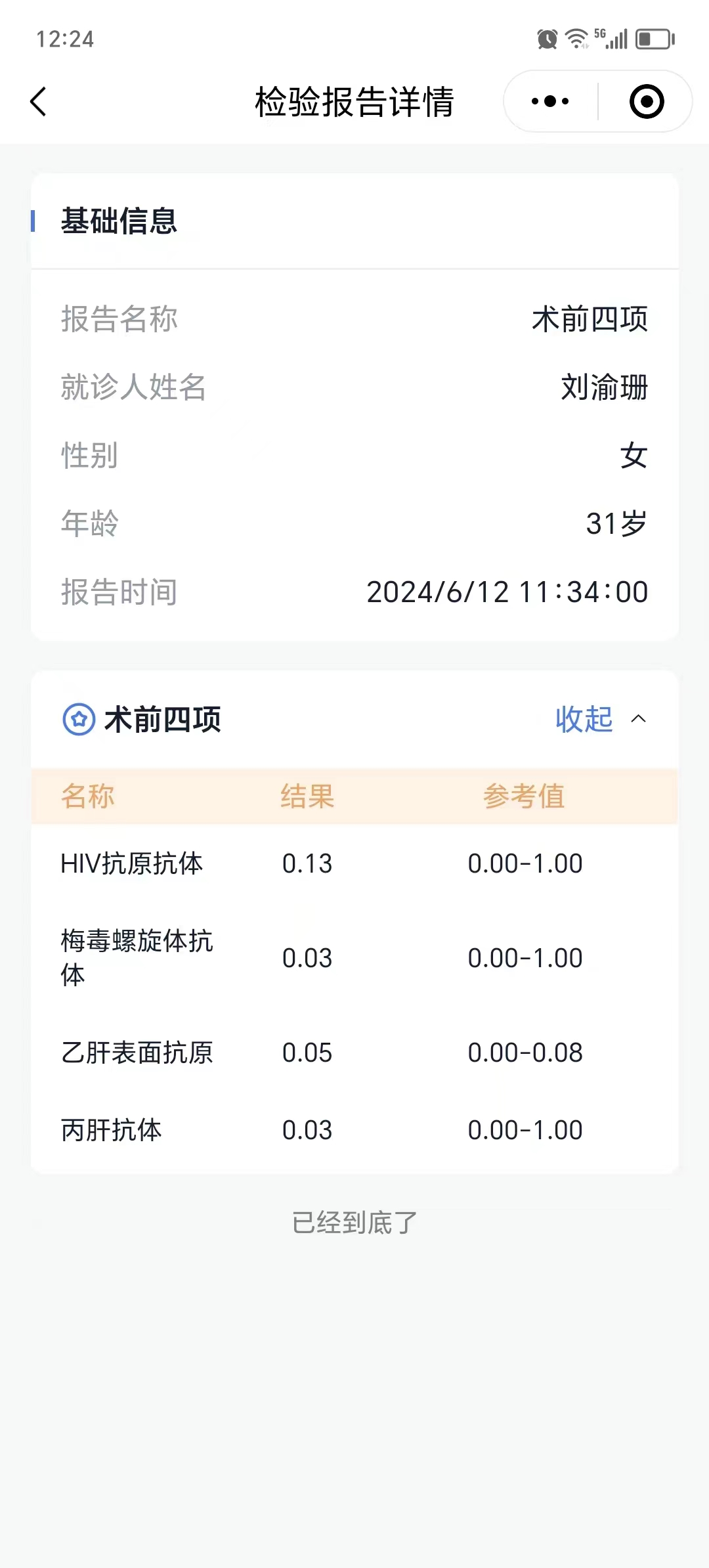Viewport: 709px width, 1568px height.
Task: Tap the alarm clock status icon
Action: [547, 39]
